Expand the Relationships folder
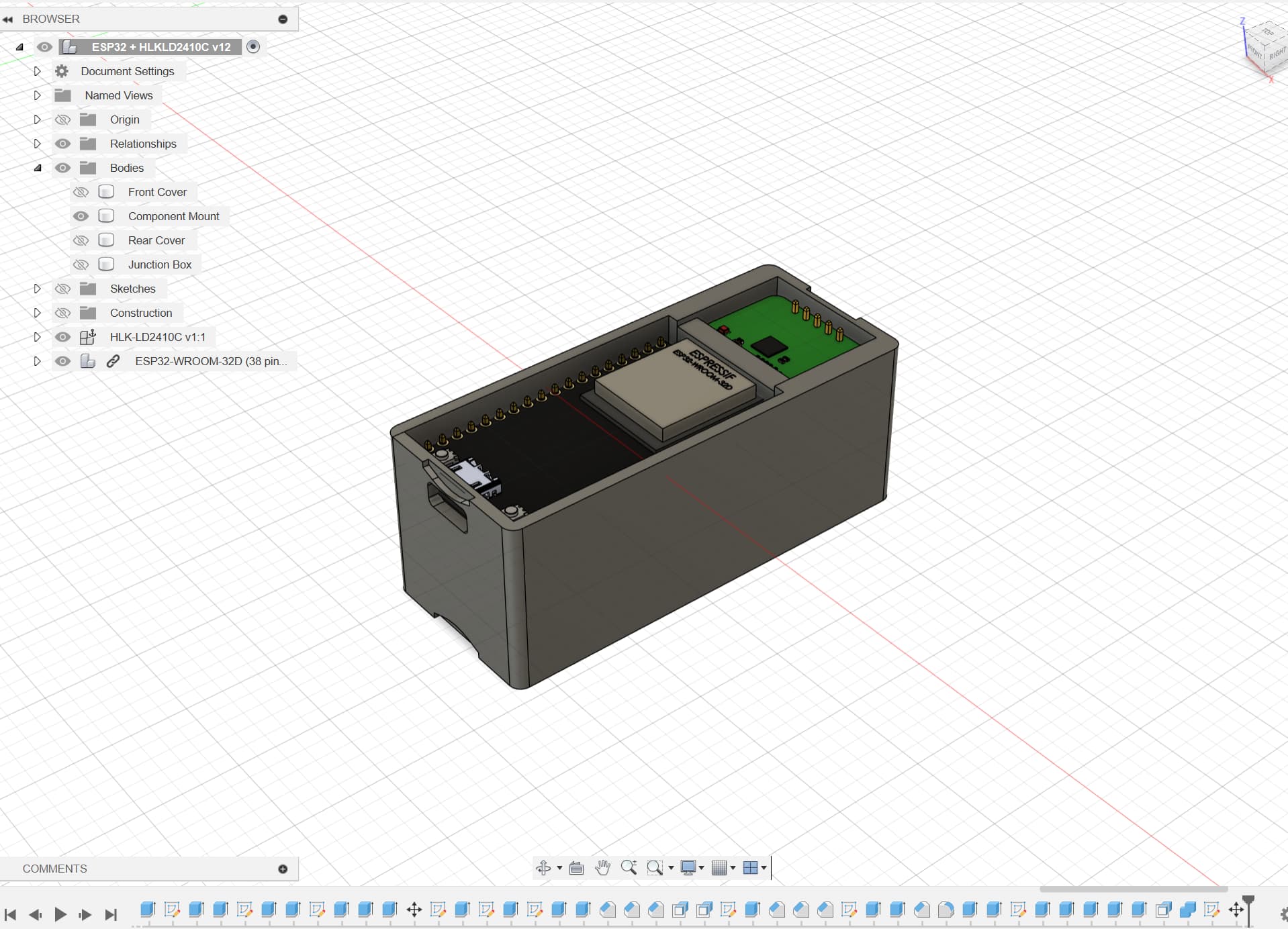This screenshot has width=1288, height=929. [37, 144]
